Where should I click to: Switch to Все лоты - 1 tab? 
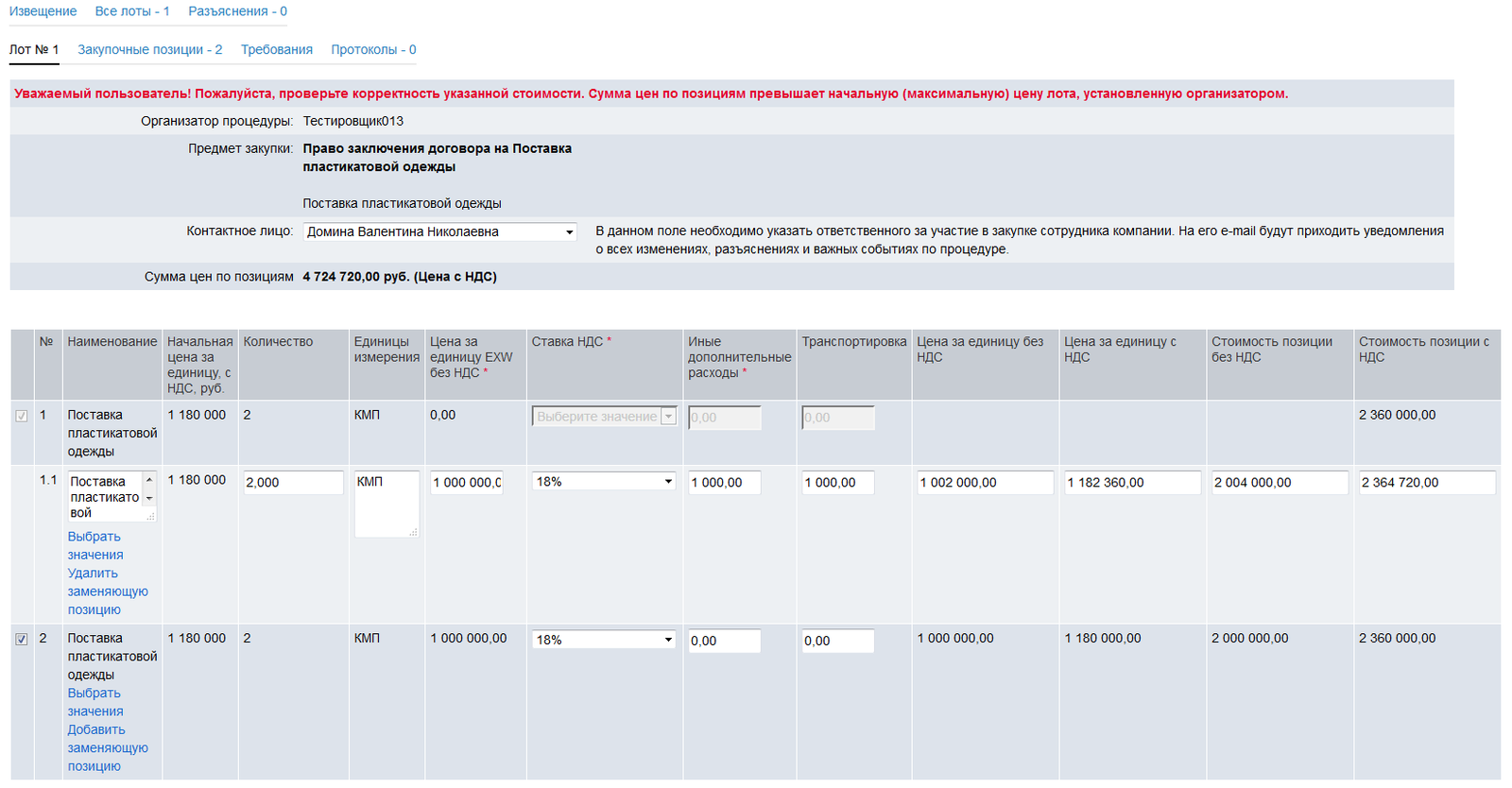(132, 11)
